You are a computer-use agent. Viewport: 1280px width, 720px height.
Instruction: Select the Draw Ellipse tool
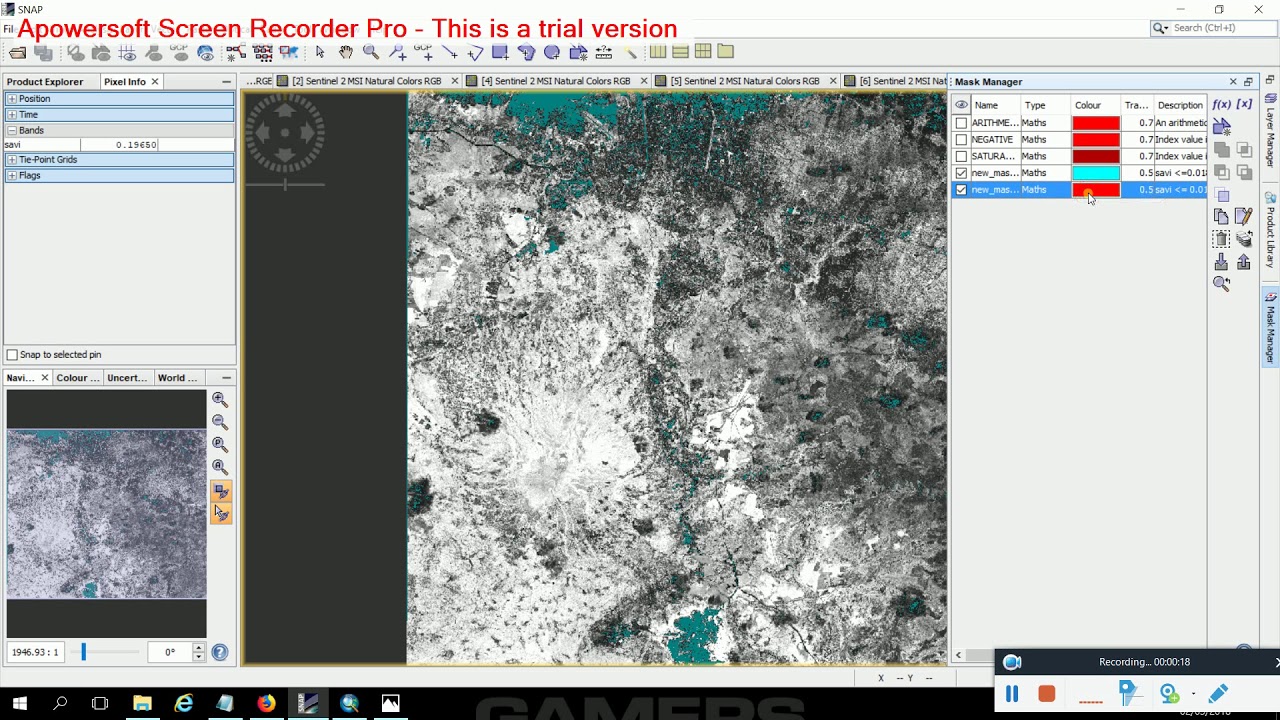click(x=552, y=52)
